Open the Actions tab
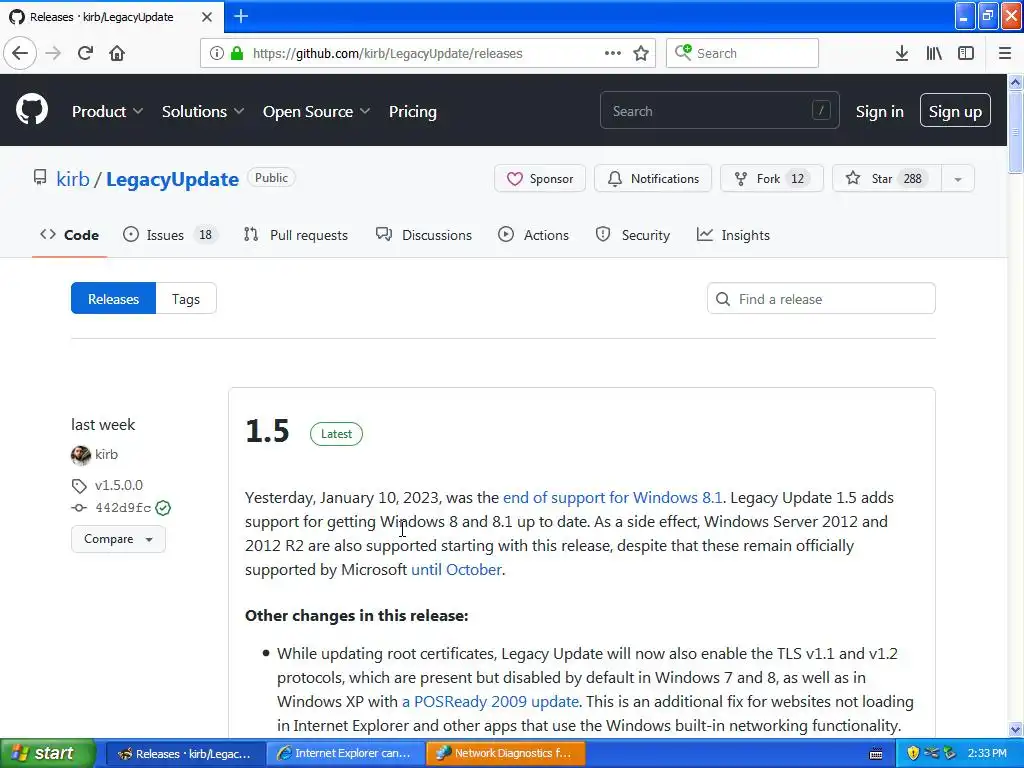 click(533, 235)
